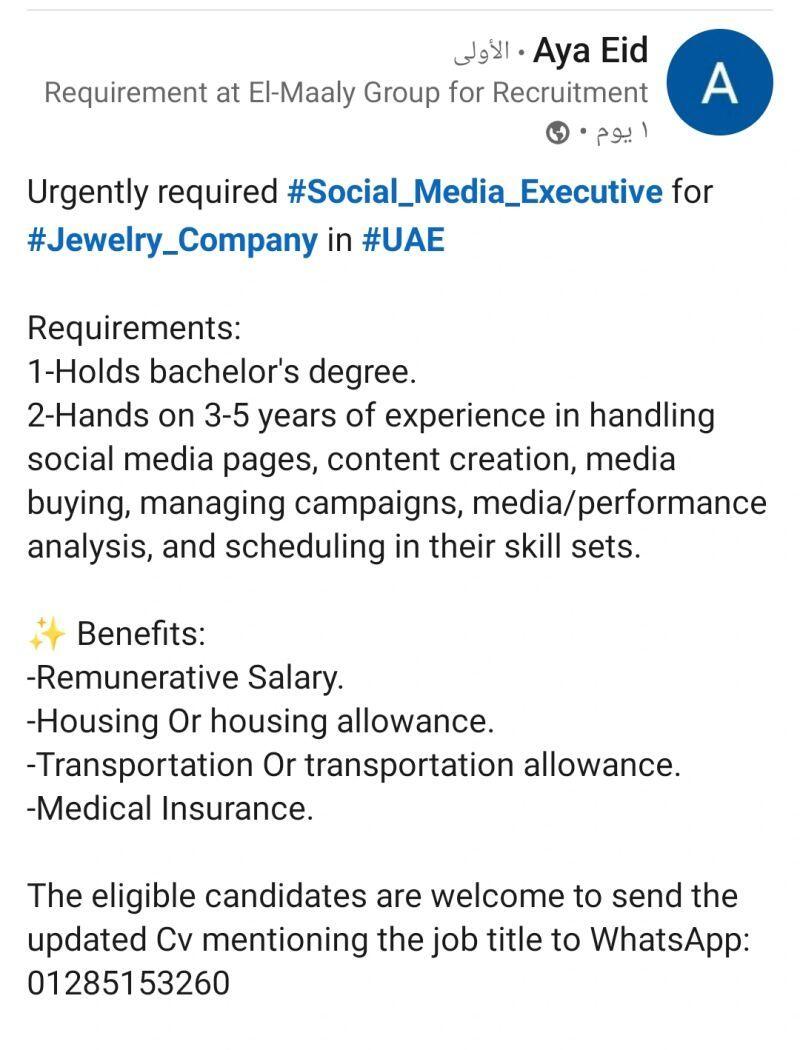
Task: Select the Medical Insurance benefit line
Action: [170, 808]
